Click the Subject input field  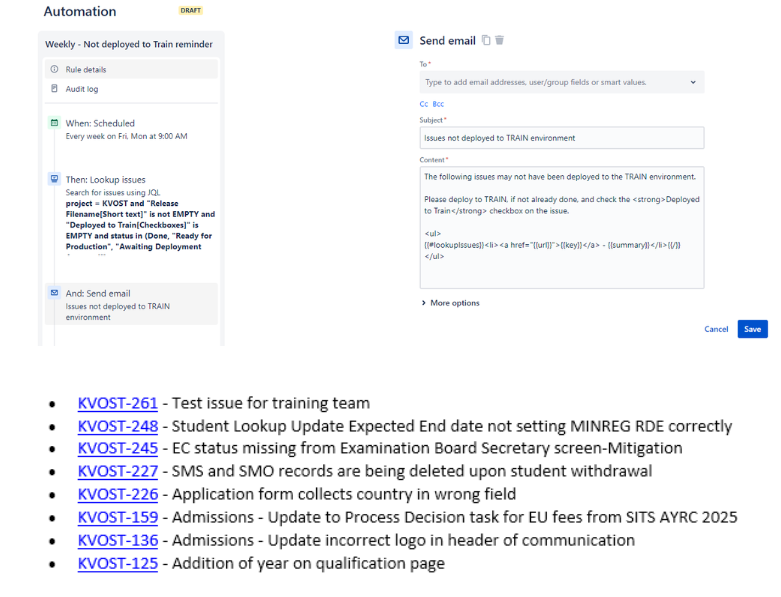pyautogui.click(x=562, y=138)
